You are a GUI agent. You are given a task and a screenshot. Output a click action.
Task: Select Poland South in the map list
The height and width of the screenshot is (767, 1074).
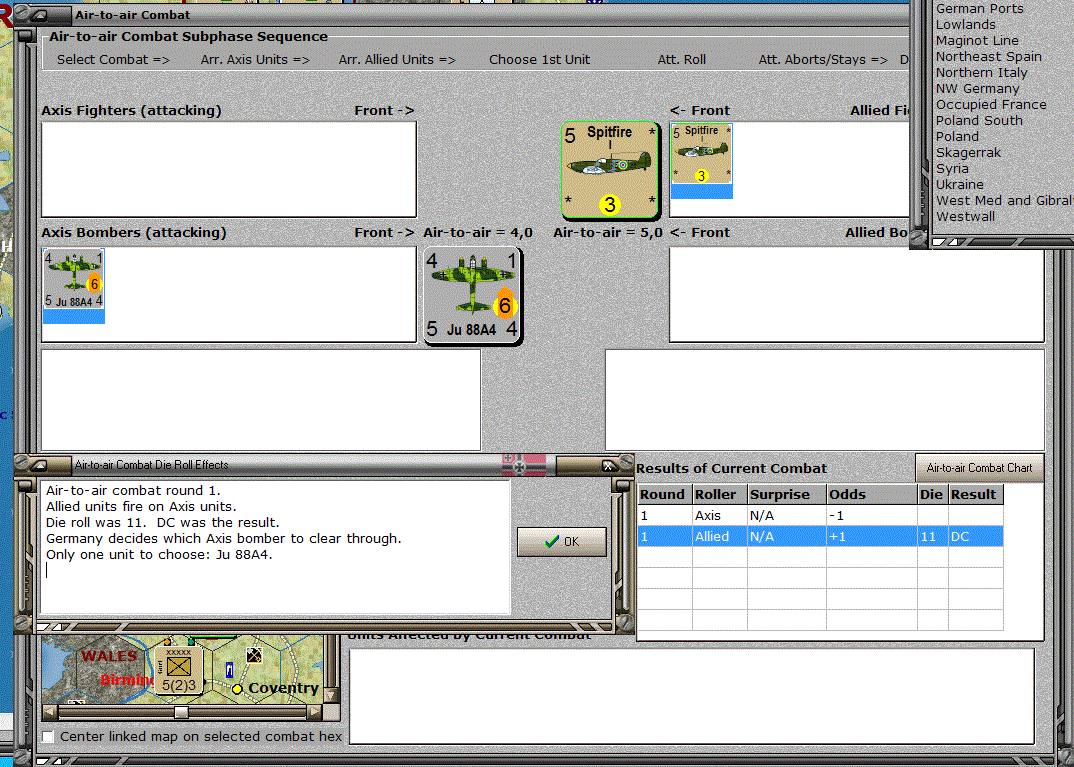pyautogui.click(x=979, y=121)
